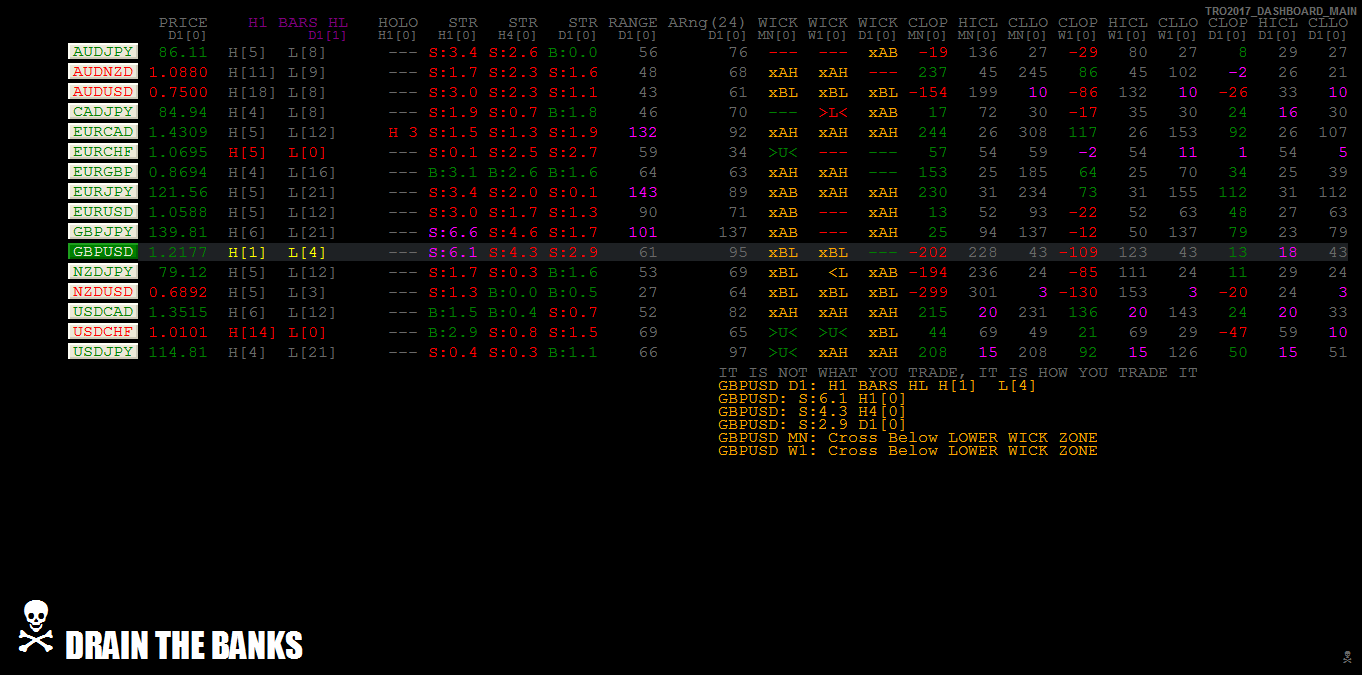Click the CADJPY price 84.94
Viewport: 1362px width, 675px height.
point(183,112)
